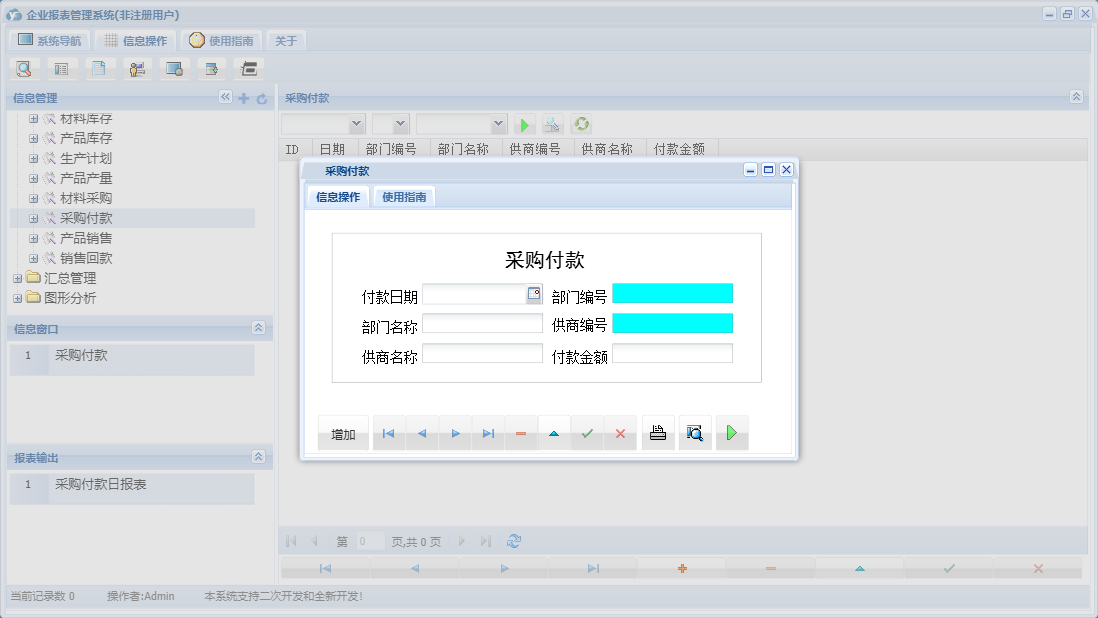Click the print icon in the 采购付款 dialog
This screenshot has width=1098, height=618.
(658, 432)
